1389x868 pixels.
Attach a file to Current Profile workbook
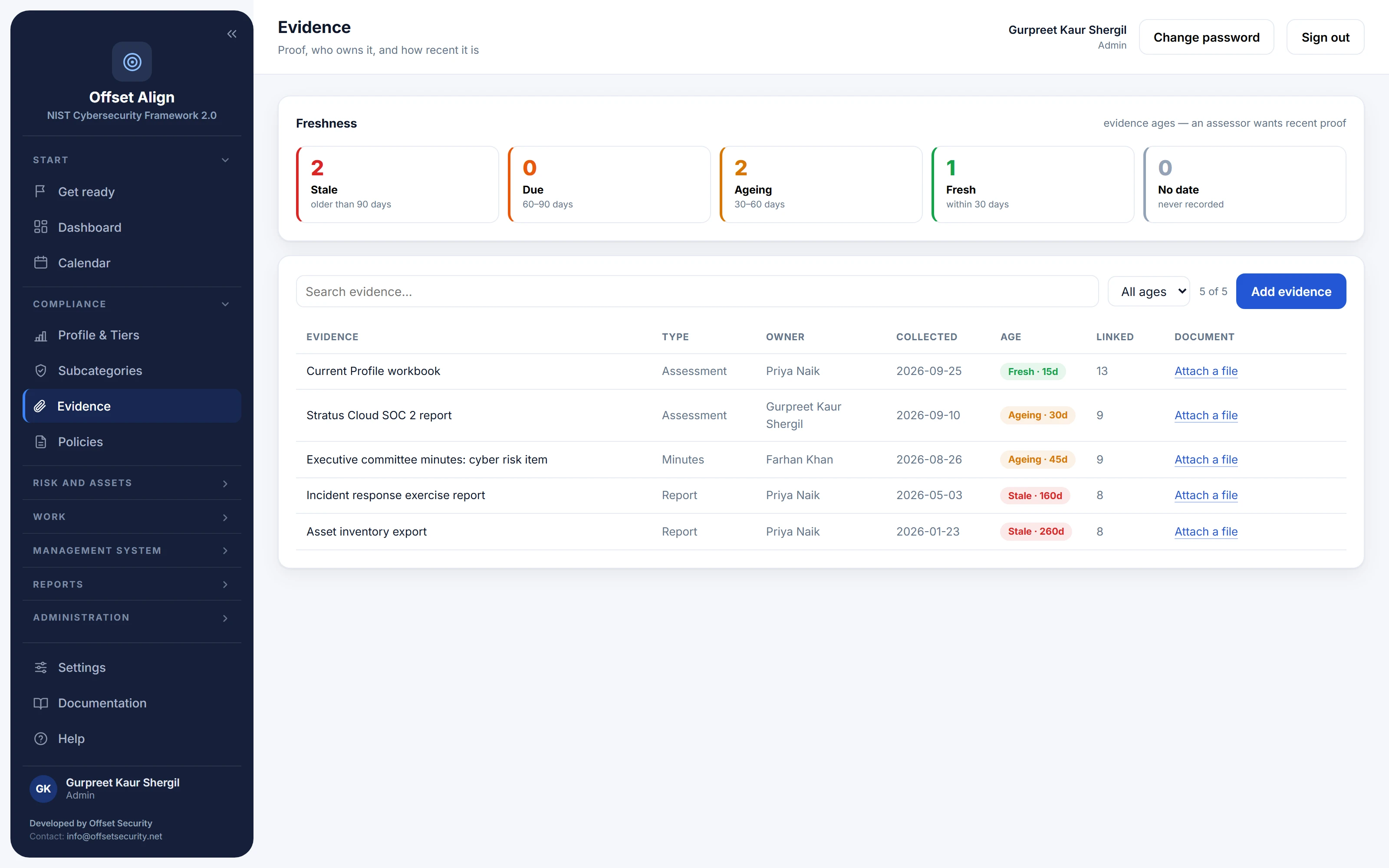tap(1206, 371)
